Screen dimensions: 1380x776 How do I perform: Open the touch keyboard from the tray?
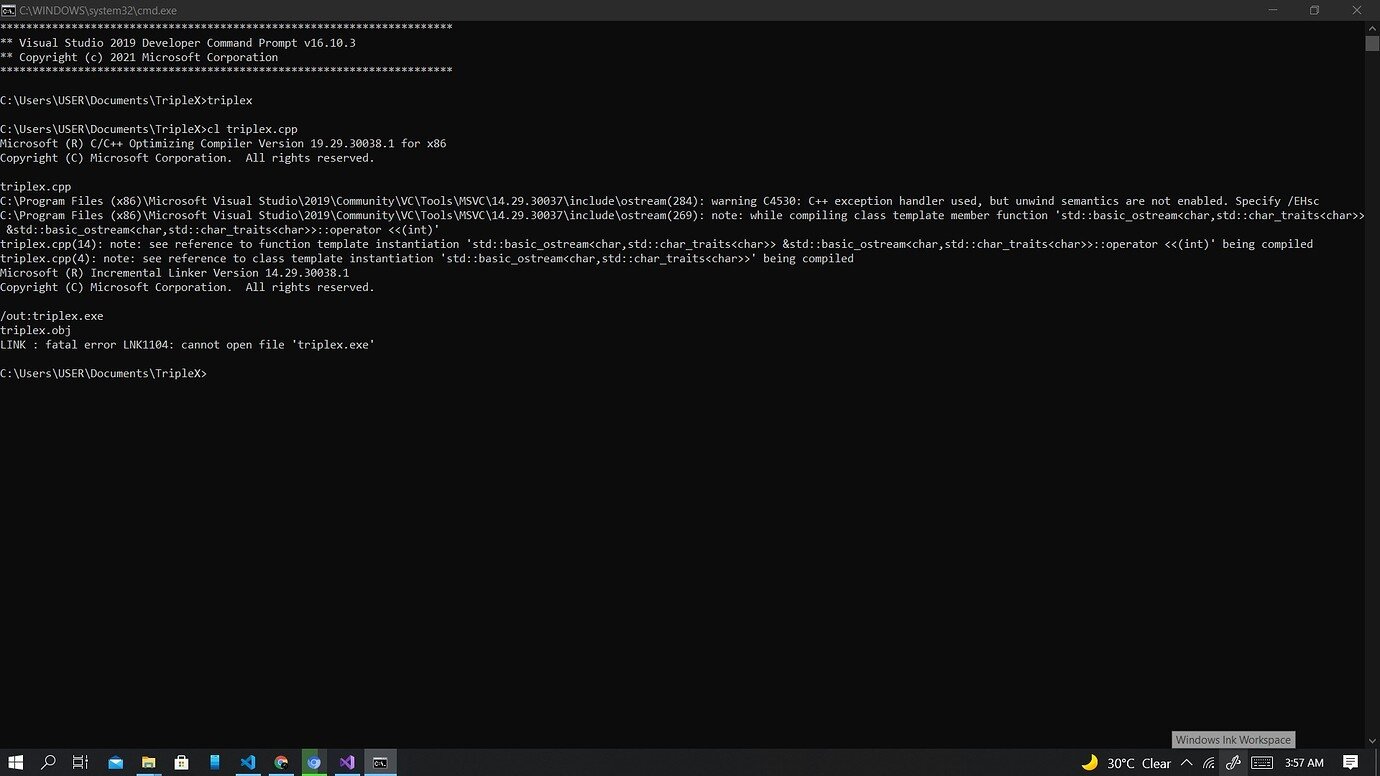pyautogui.click(x=1262, y=763)
